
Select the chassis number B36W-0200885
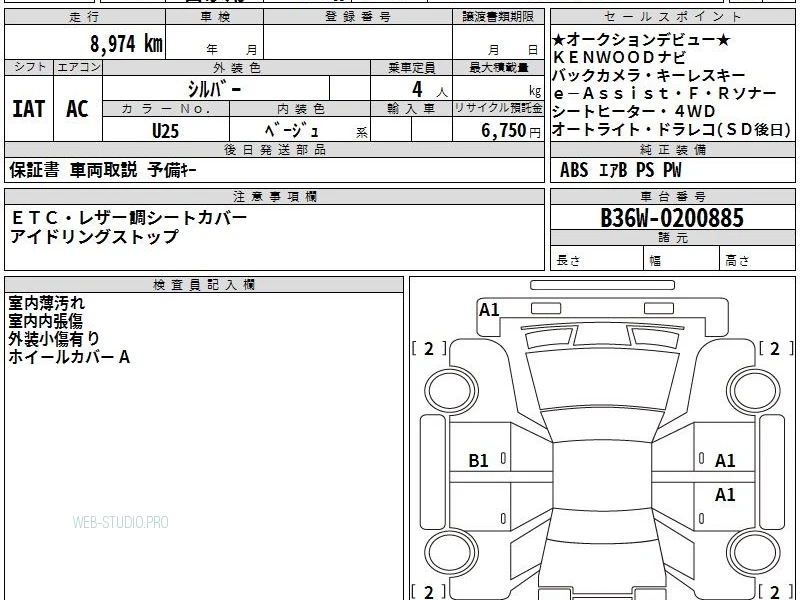point(672,218)
